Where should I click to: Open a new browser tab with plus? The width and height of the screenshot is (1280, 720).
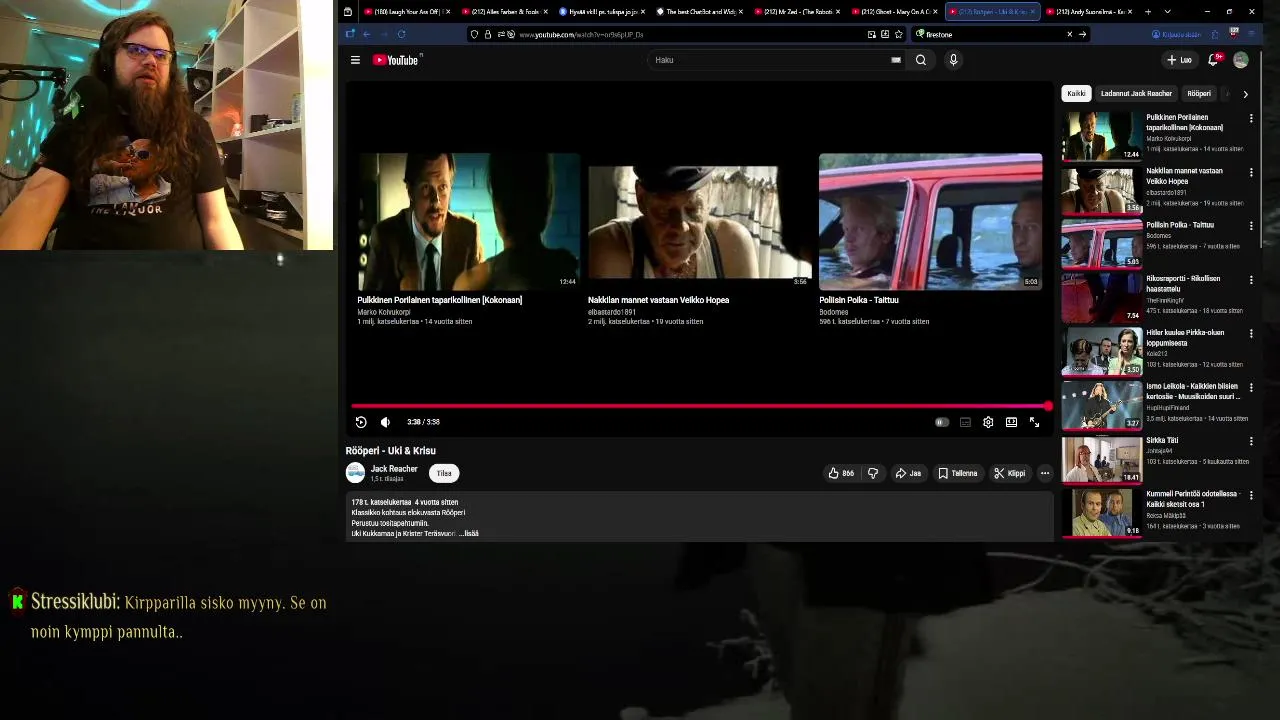point(1148,12)
